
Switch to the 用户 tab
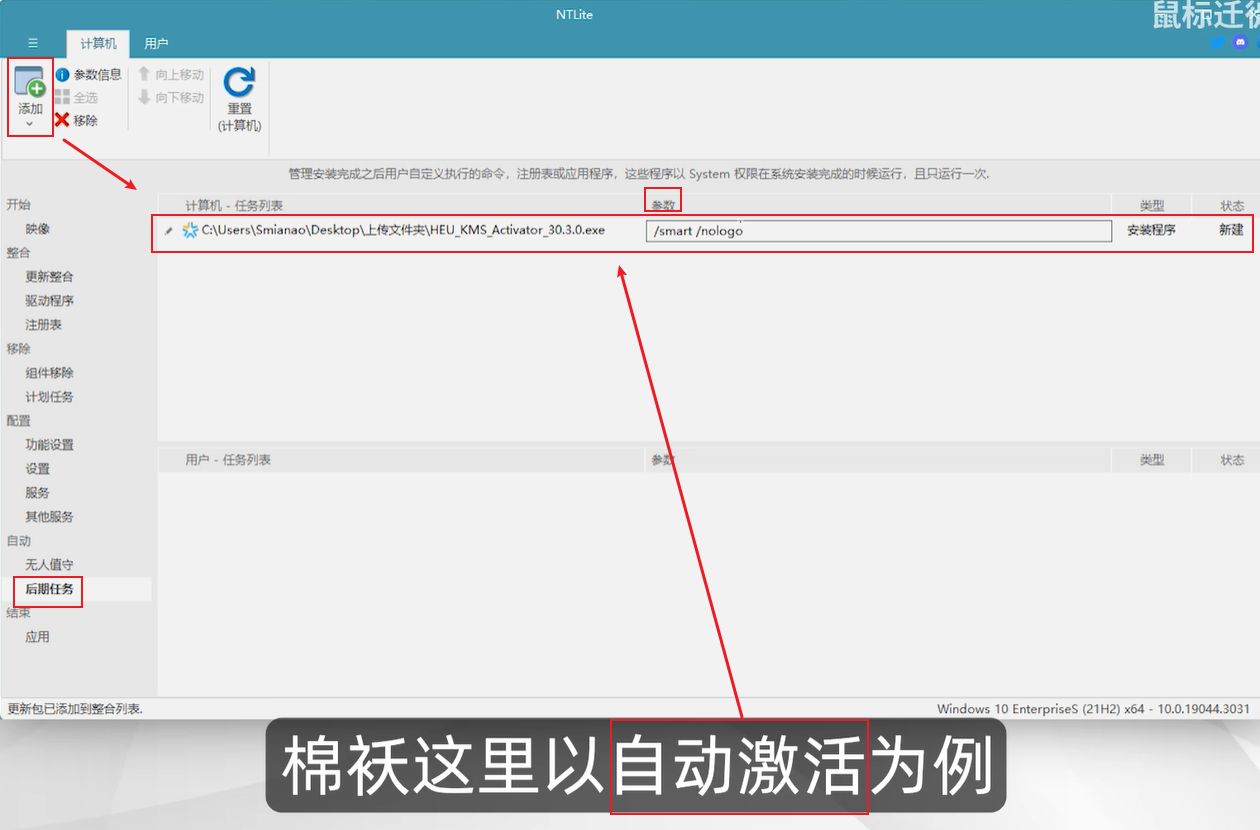coord(156,43)
